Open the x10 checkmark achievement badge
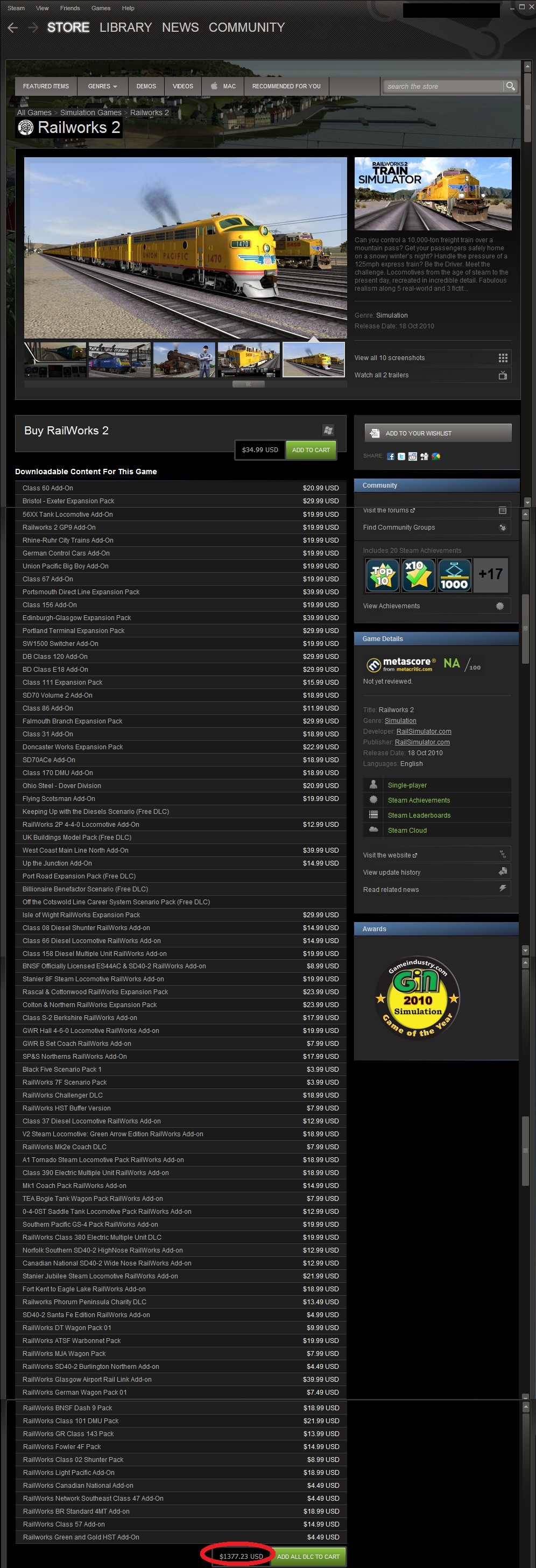536x1568 pixels. click(418, 575)
